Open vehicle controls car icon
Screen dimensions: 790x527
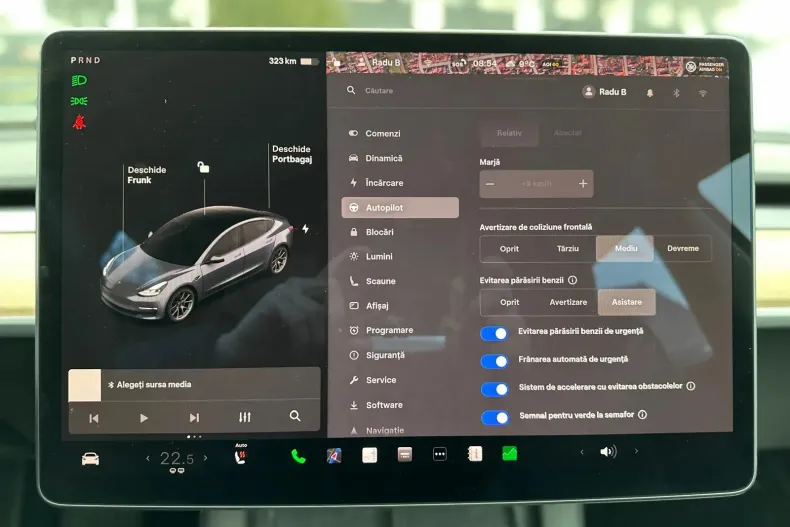pos(91,459)
